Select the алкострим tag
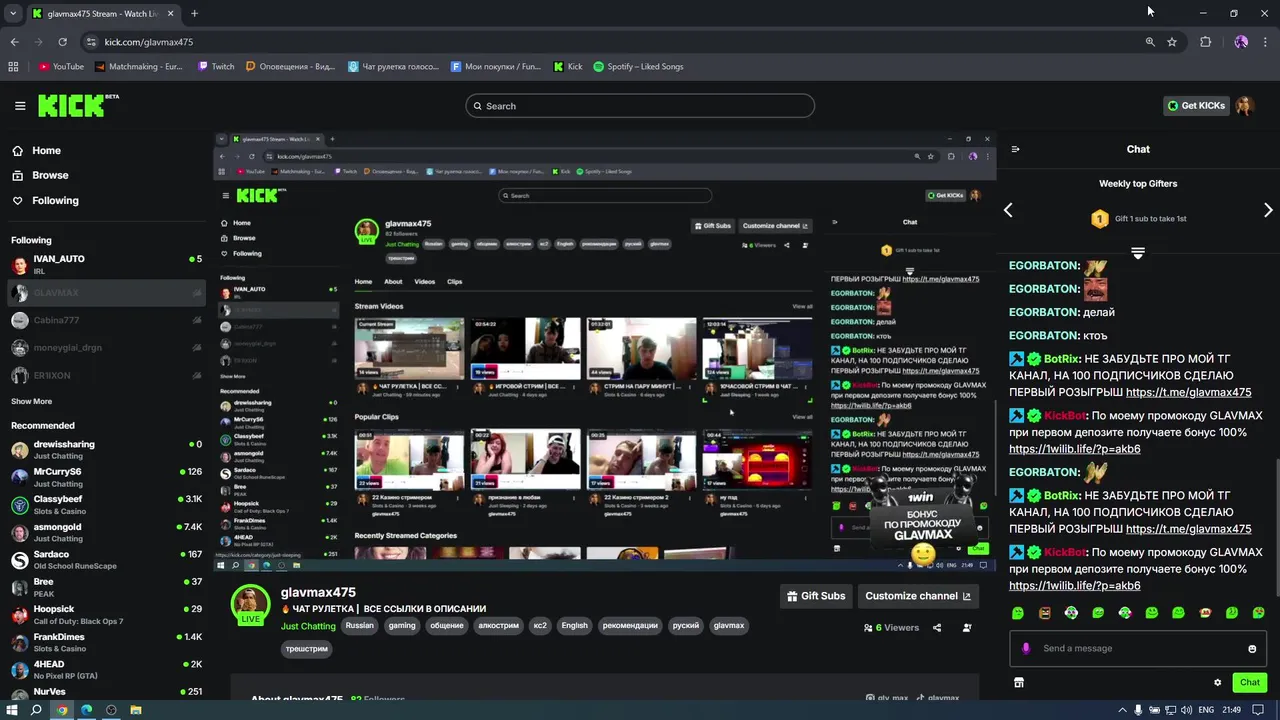1280x720 pixels. coord(499,626)
